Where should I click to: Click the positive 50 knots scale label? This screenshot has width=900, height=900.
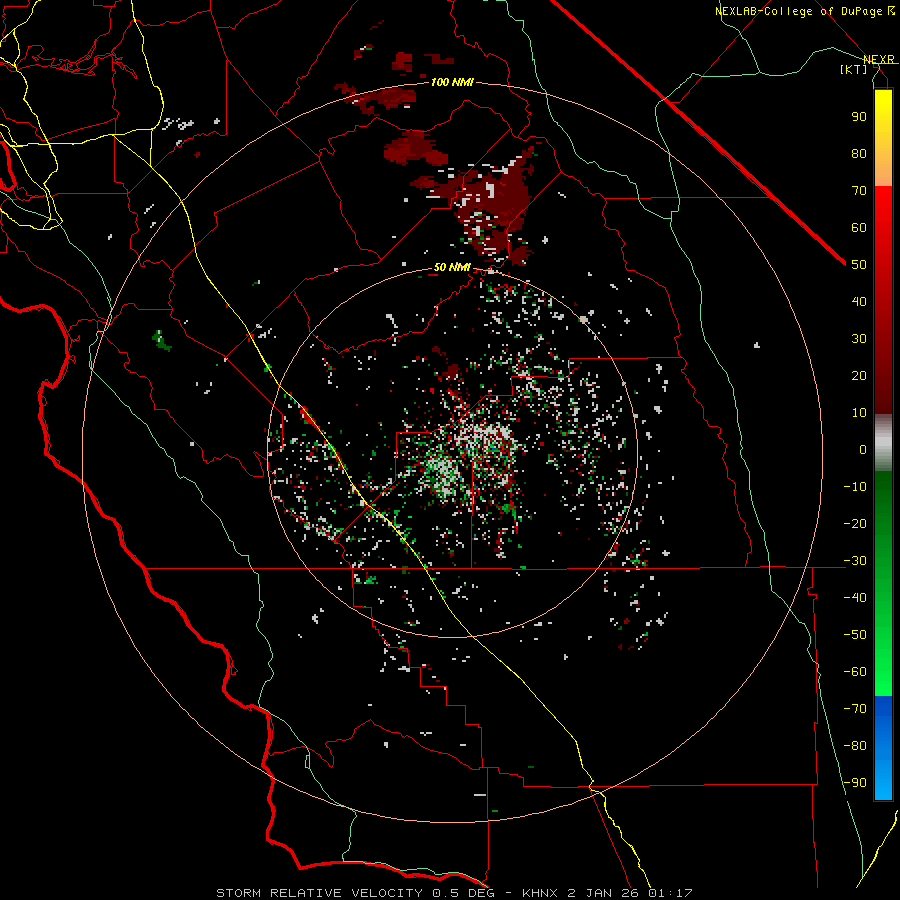859,265
